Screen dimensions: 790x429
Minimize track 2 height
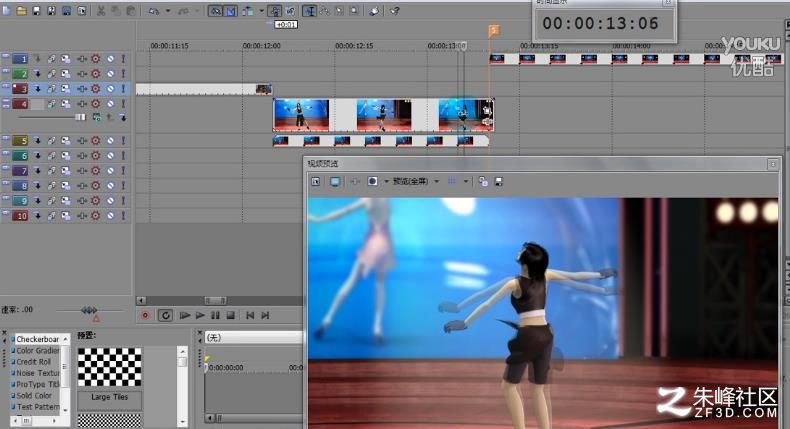pyautogui.click(x=6, y=72)
